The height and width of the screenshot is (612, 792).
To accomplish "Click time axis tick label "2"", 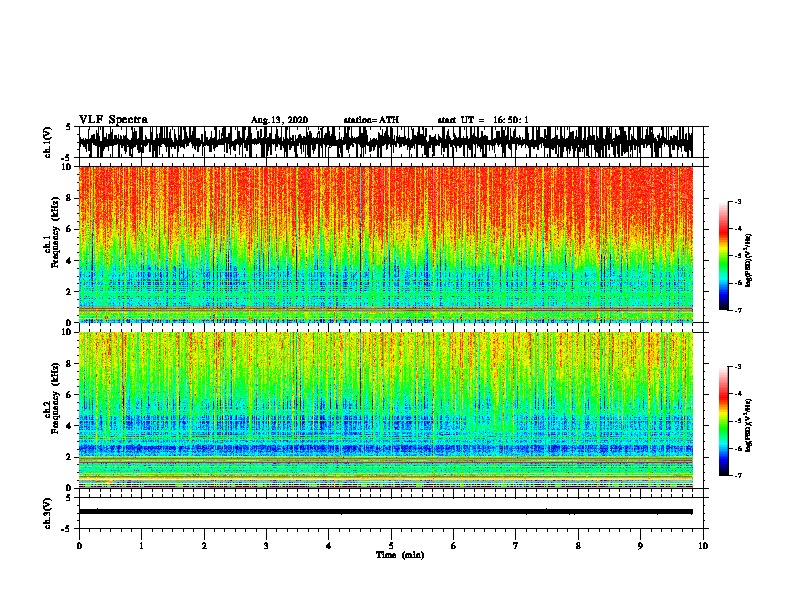I will tap(204, 546).
